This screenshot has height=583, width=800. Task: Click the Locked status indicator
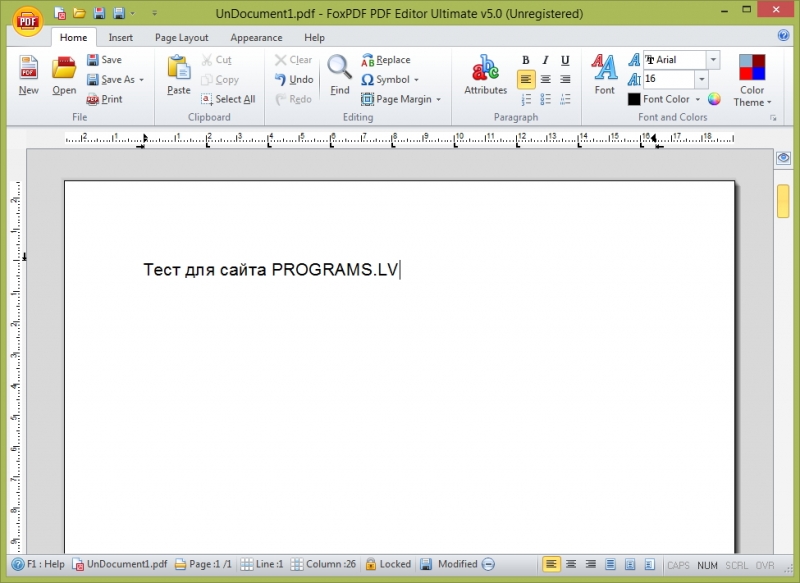pos(388,564)
